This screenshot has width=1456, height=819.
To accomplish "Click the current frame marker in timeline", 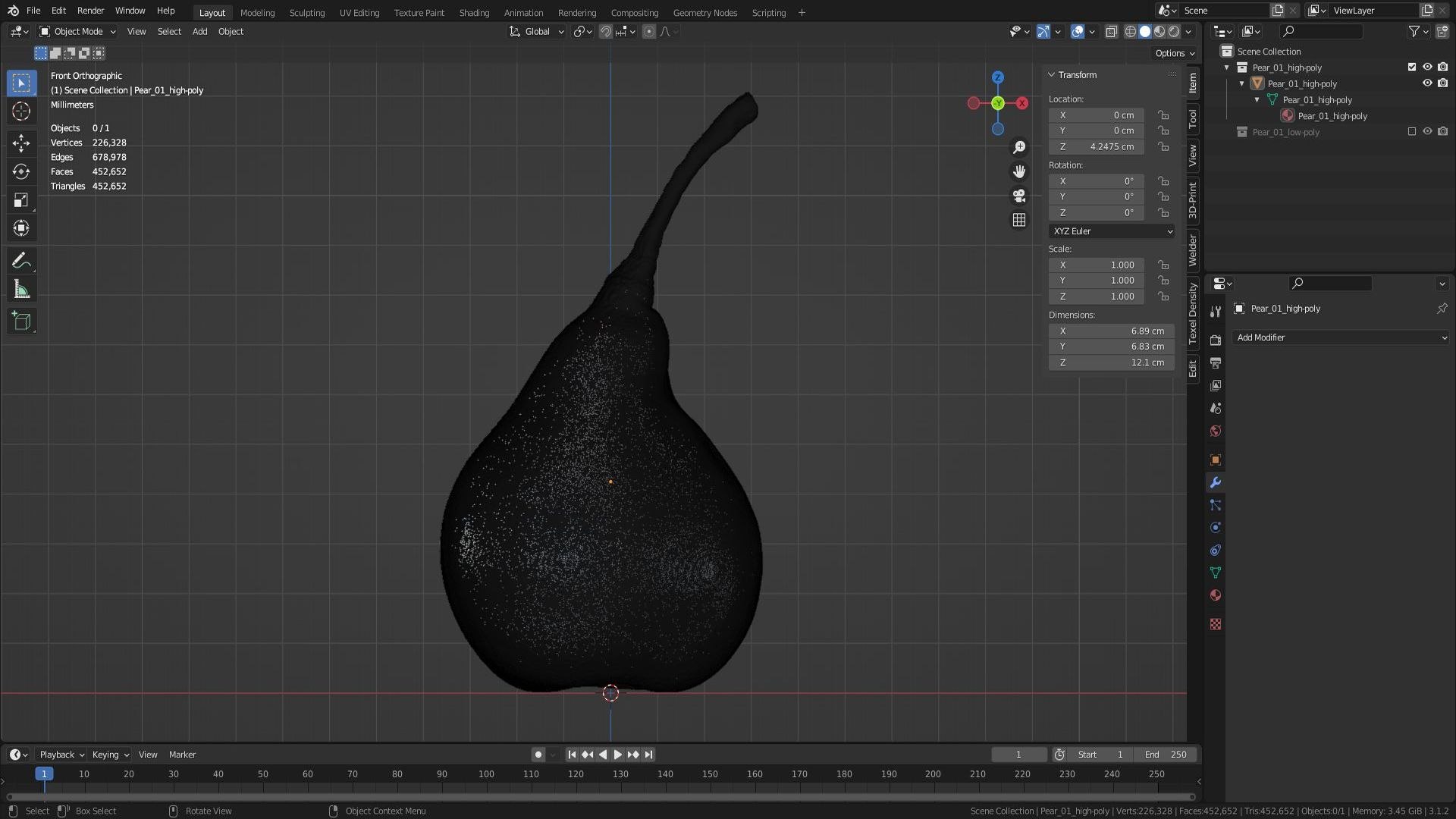I will coord(44,774).
